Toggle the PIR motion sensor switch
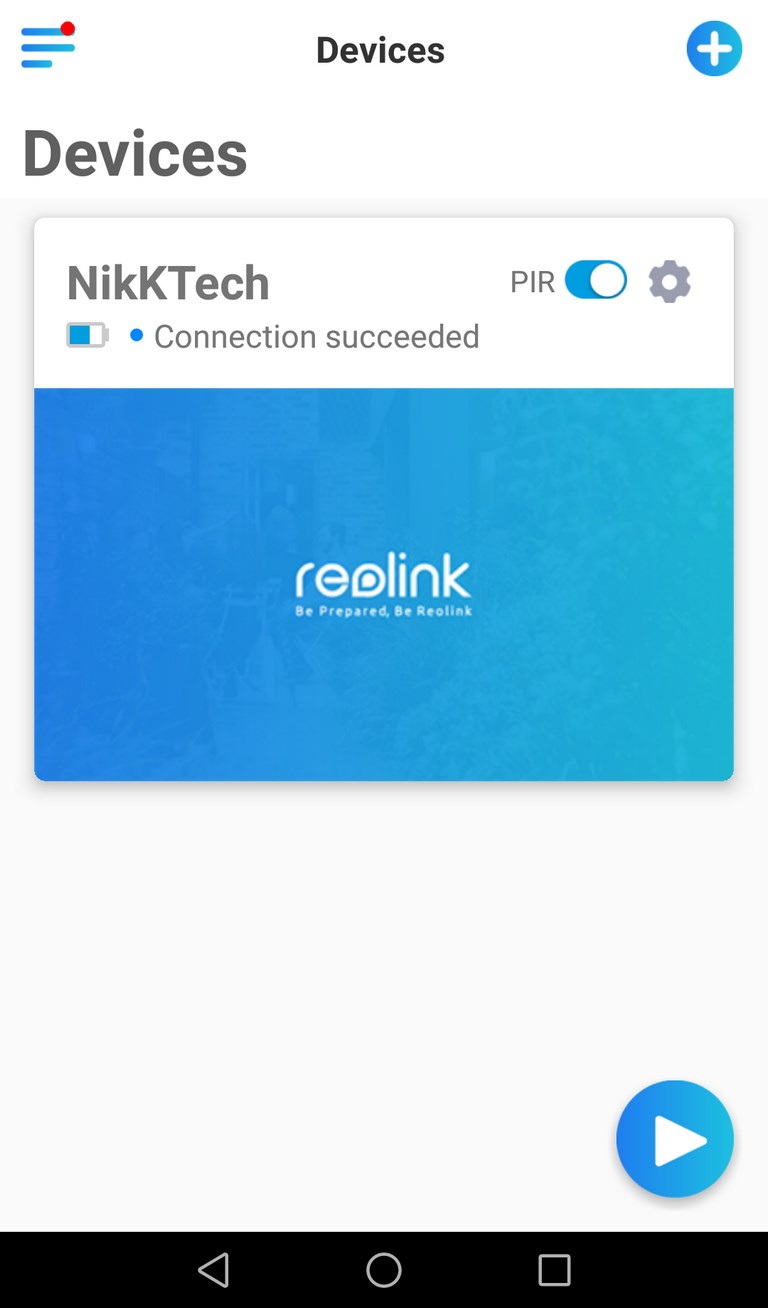 596,281
